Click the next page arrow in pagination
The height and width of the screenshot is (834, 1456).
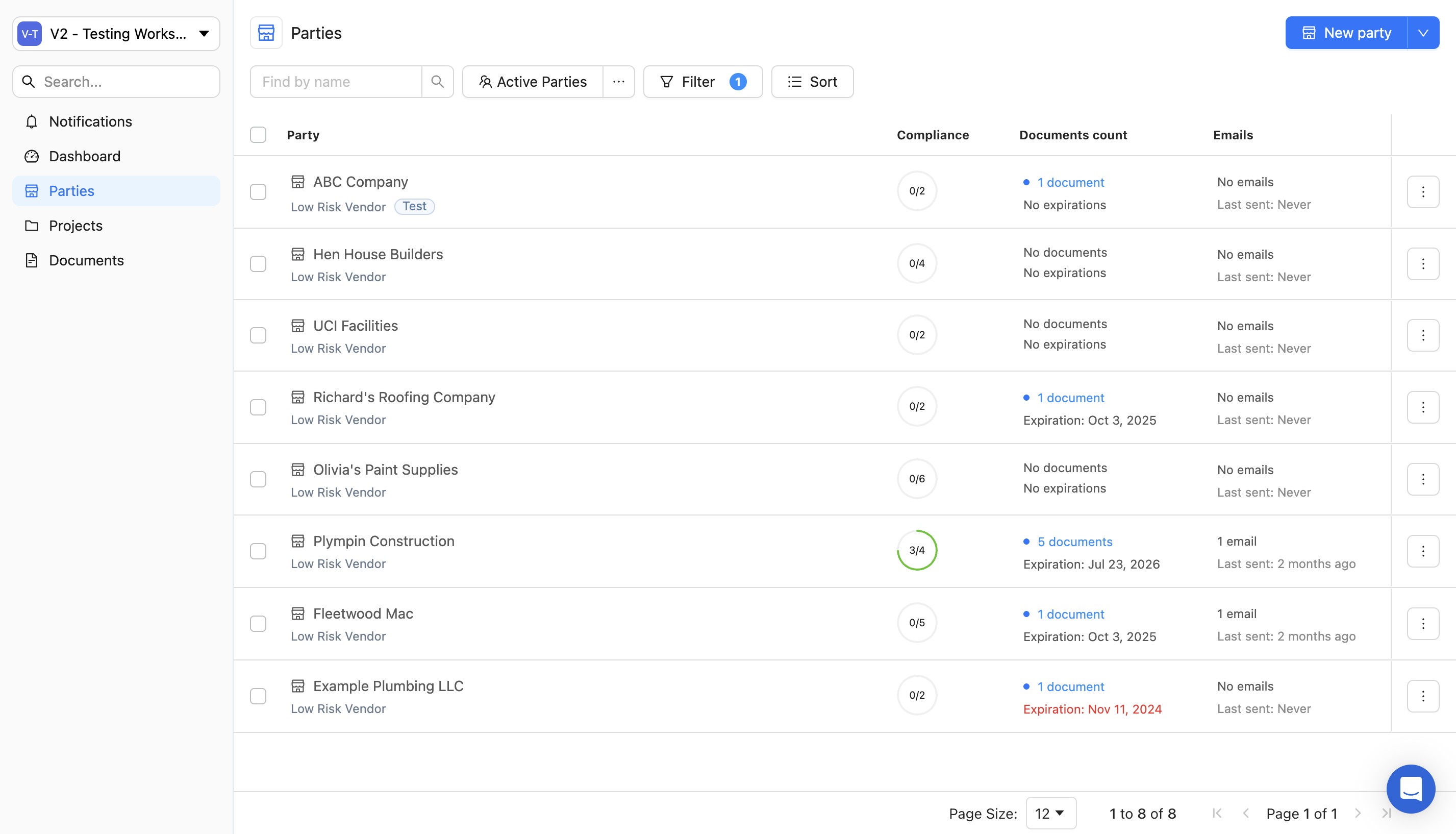click(x=1358, y=814)
